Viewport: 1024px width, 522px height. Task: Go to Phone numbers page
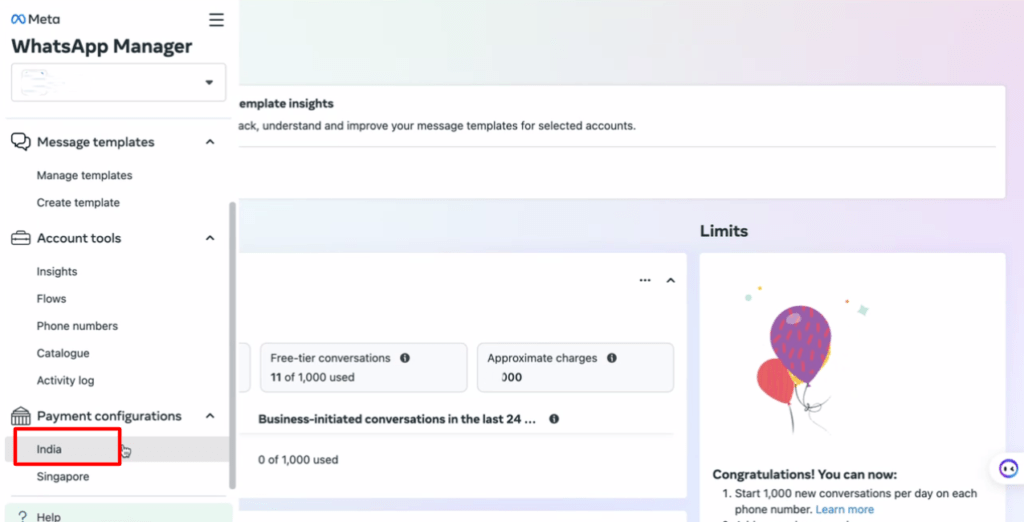coord(77,326)
